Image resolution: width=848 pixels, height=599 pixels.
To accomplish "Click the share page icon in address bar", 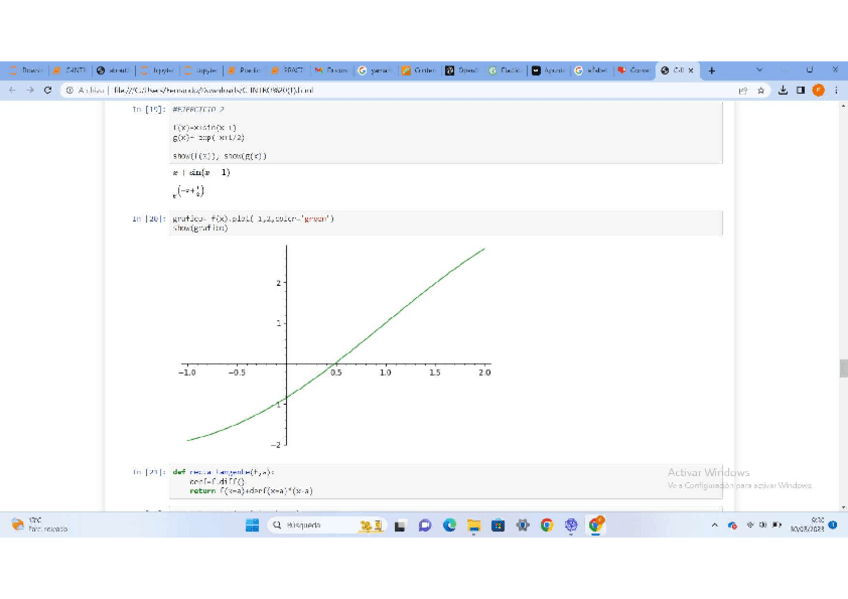I will [x=743, y=90].
